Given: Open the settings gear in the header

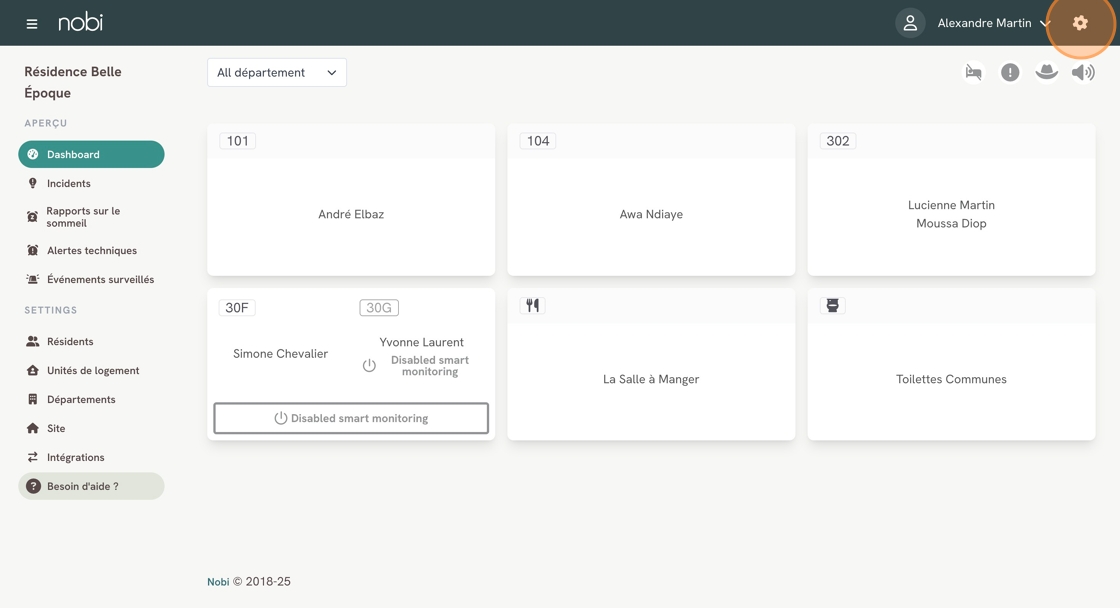Looking at the screenshot, I should tap(1080, 23).
